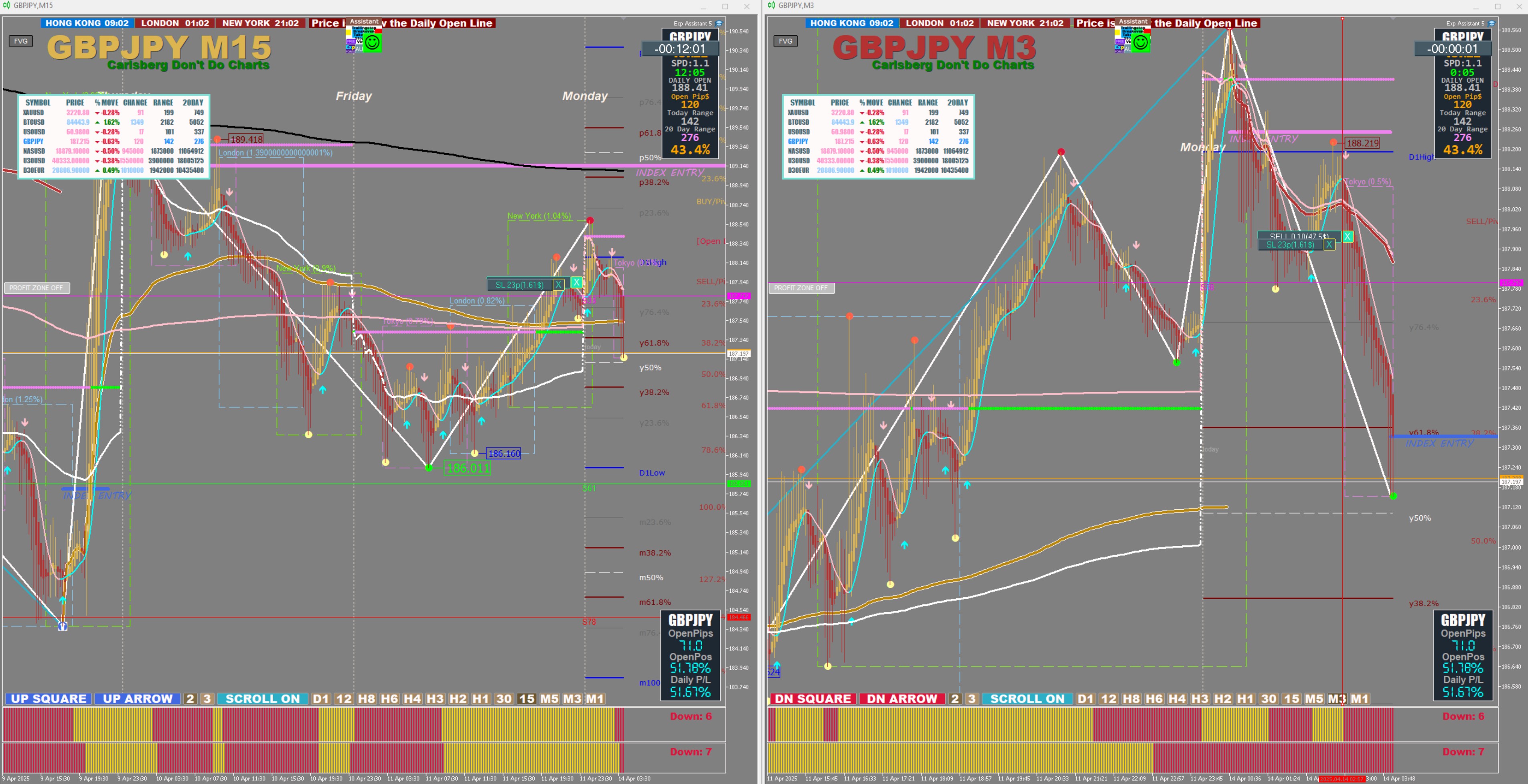This screenshot has height=784, width=1528.
Task: Toggle SCROLL ON button on M15 chart
Action: click(x=262, y=699)
